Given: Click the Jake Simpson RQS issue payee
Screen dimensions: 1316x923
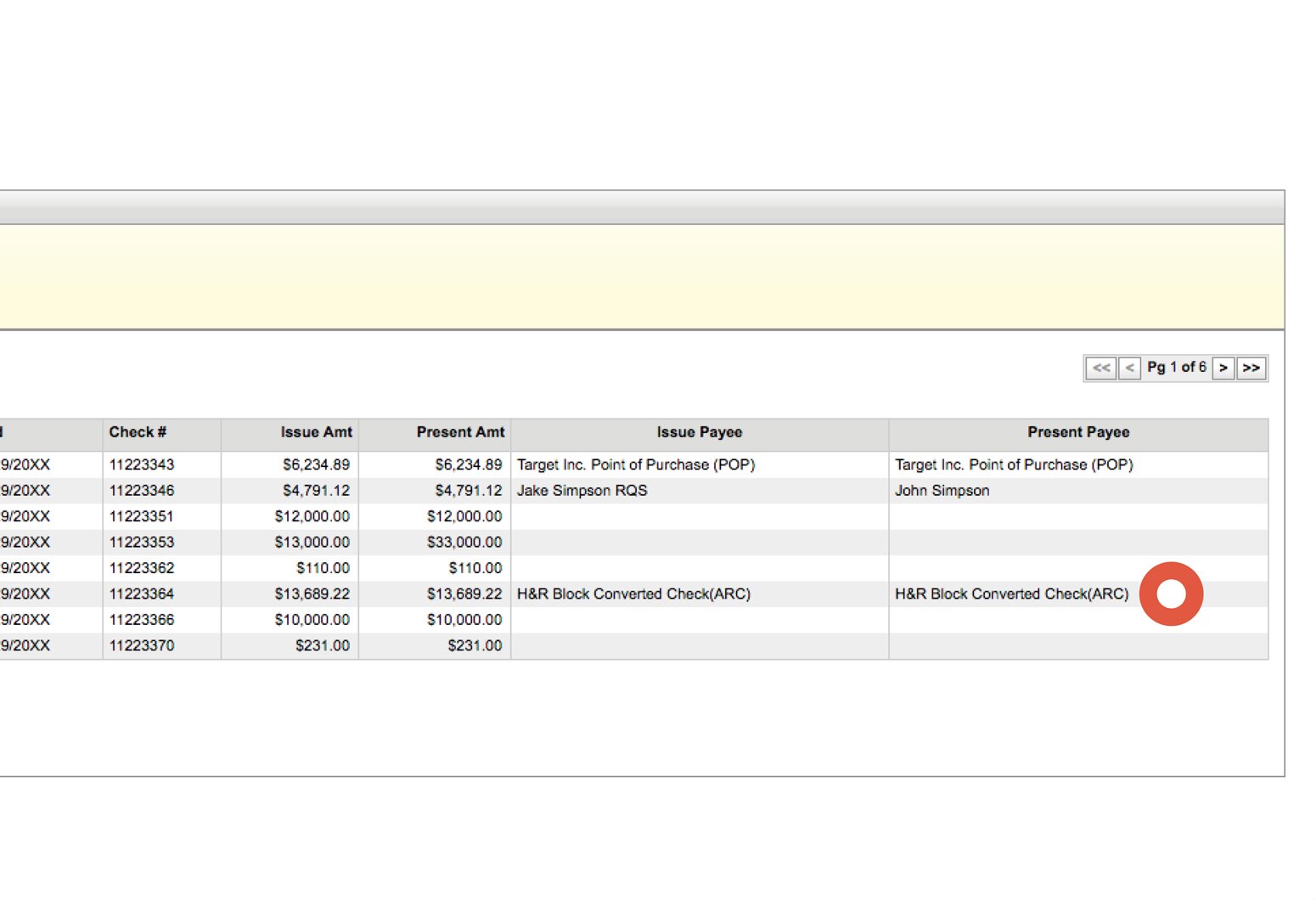Looking at the screenshot, I should point(581,490).
